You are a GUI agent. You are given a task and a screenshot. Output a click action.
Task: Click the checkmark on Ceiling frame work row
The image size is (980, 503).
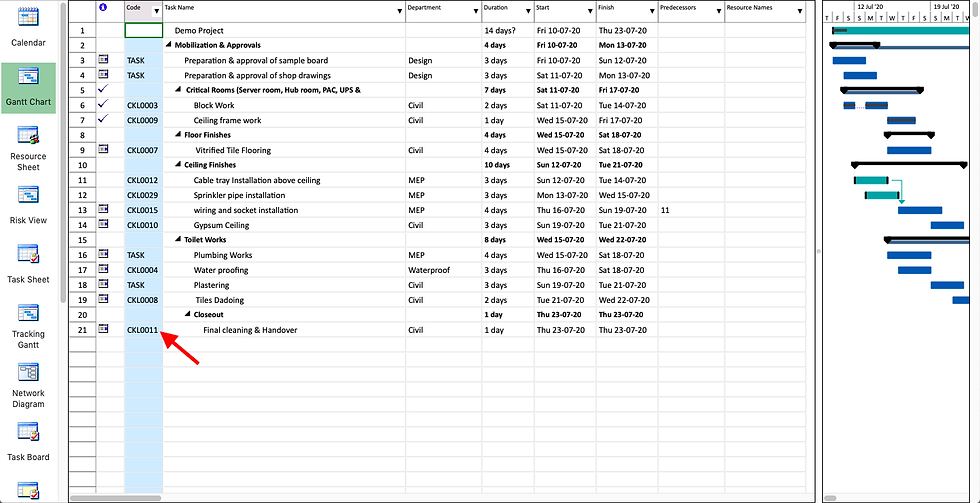[103, 120]
